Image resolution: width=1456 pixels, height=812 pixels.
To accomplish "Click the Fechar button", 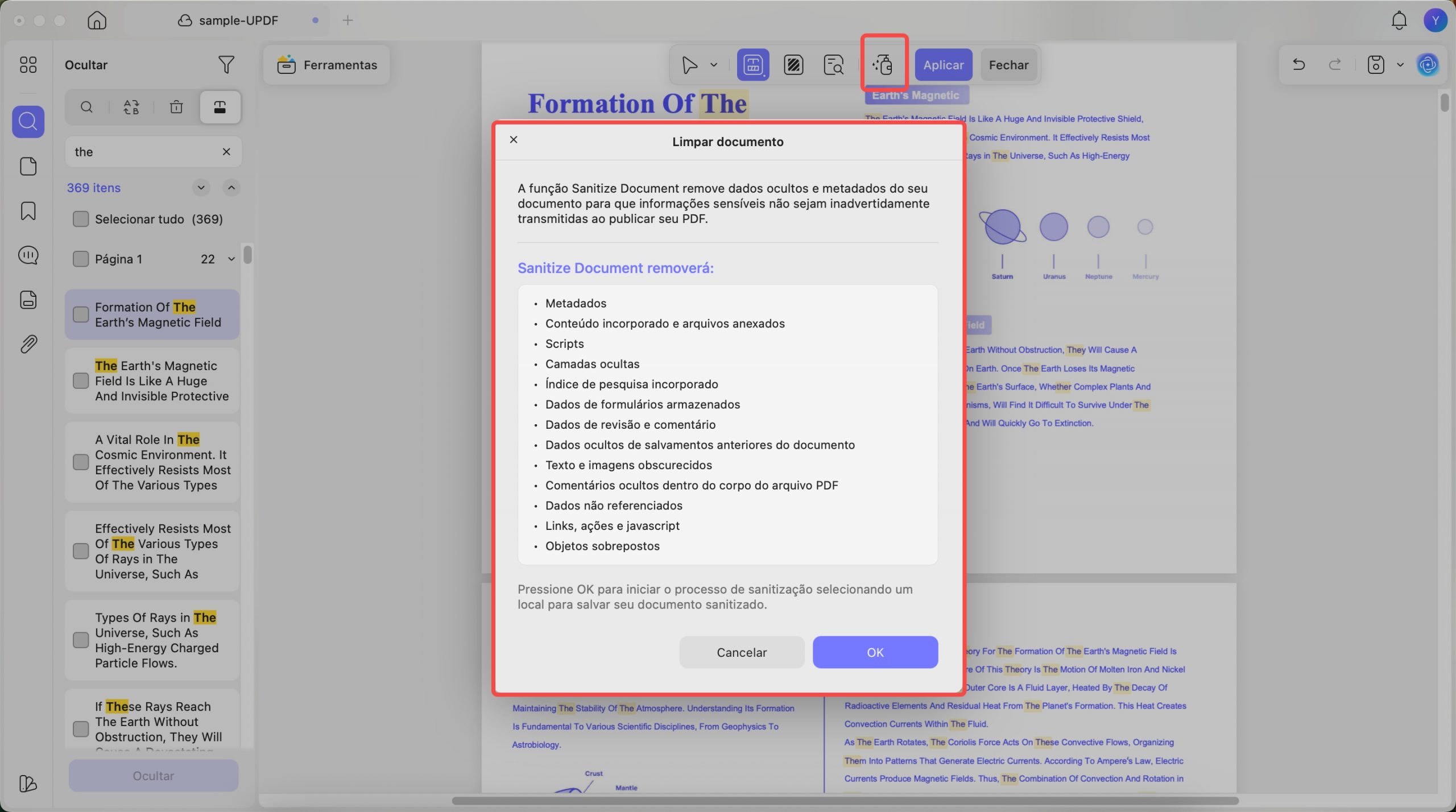I will (1008, 65).
